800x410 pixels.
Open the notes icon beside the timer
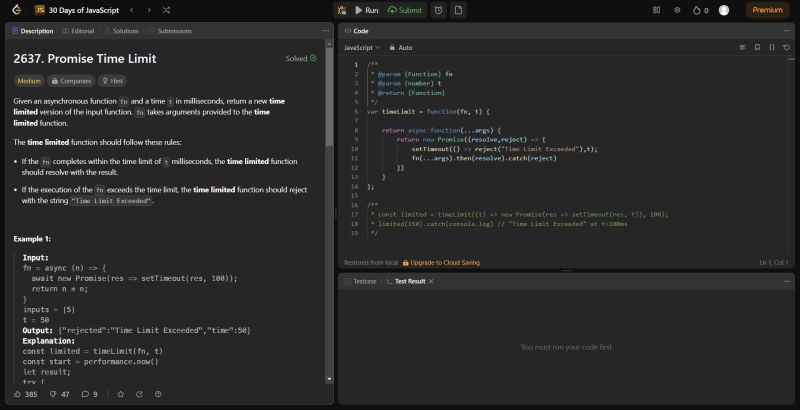click(459, 10)
